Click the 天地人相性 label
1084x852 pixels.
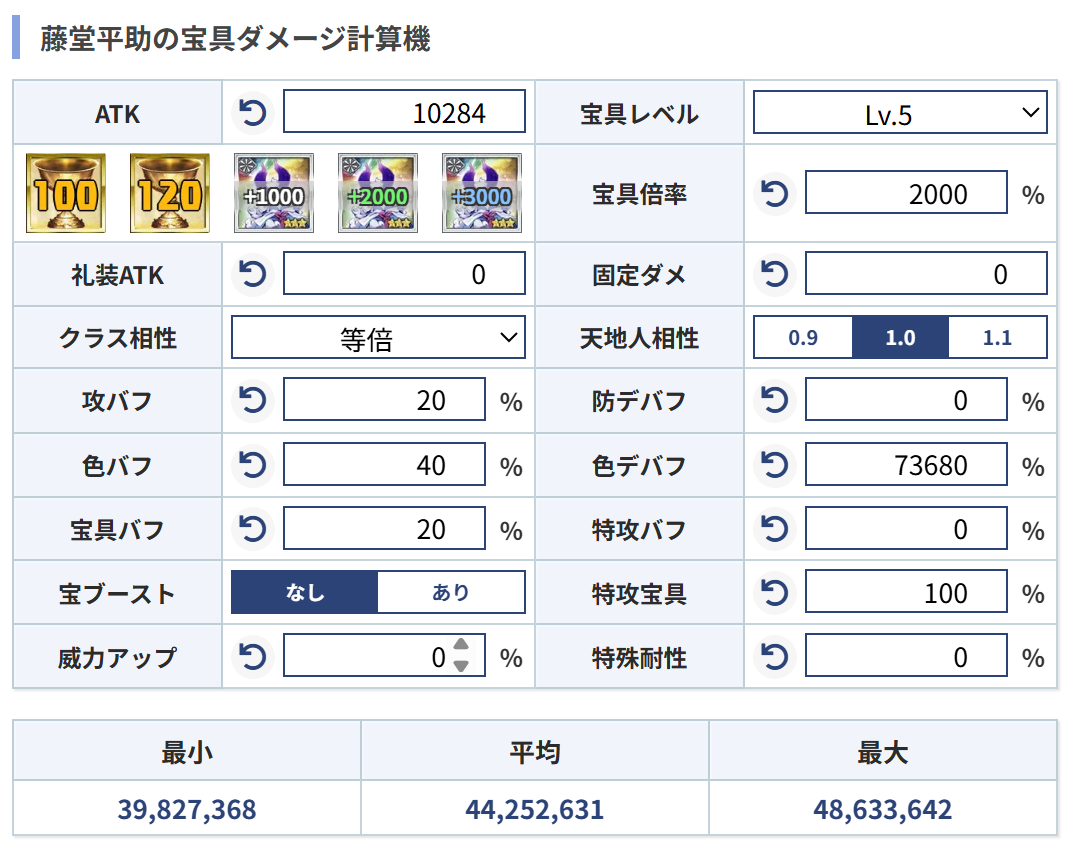pyautogui.click(x=639, y=338)
